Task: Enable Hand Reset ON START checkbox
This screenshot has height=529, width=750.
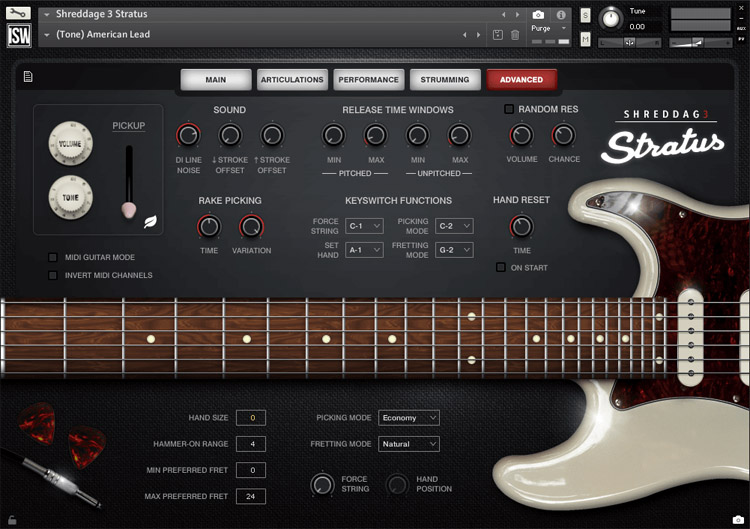Action: pos(501,267)
